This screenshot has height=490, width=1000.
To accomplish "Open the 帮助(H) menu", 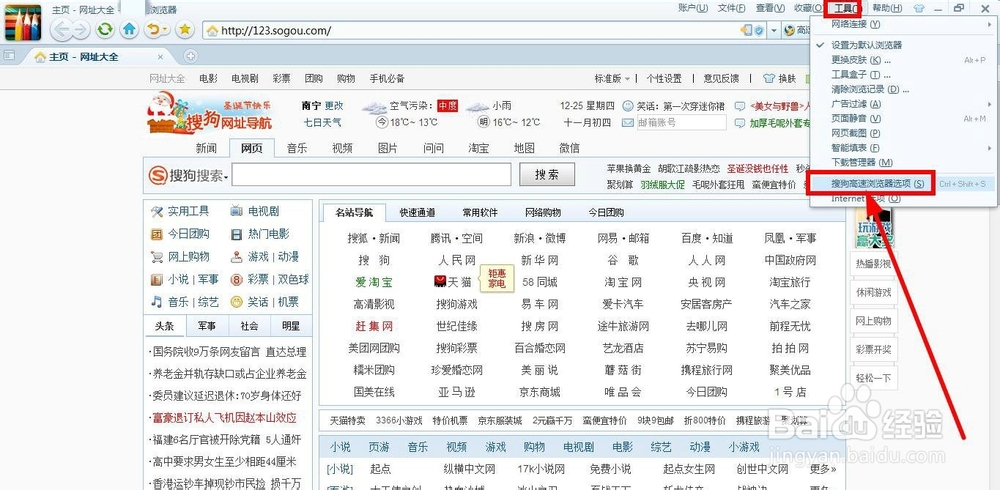I will click(x=887, y=8).
